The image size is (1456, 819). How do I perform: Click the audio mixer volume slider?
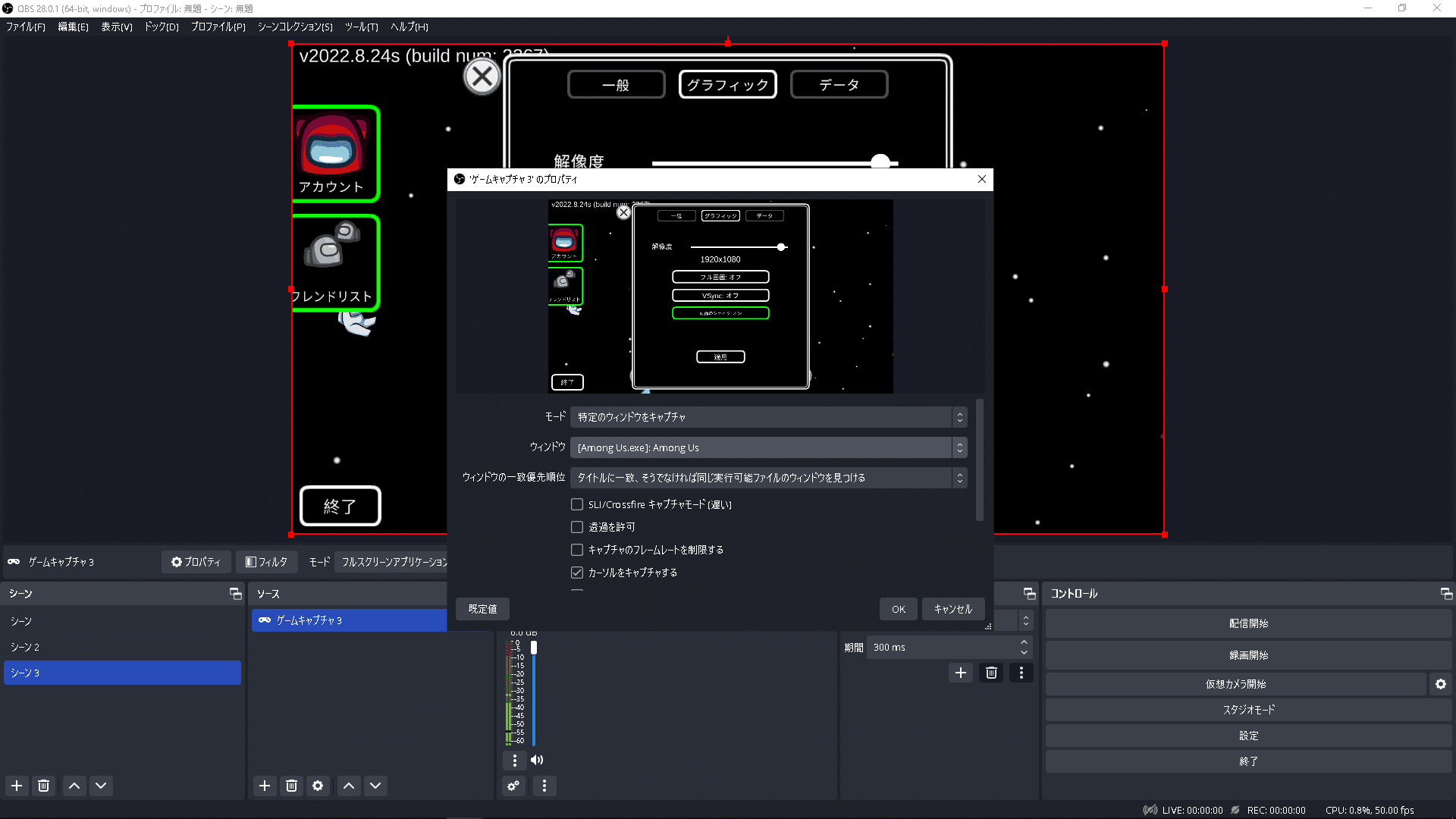(x=534, y=694)
